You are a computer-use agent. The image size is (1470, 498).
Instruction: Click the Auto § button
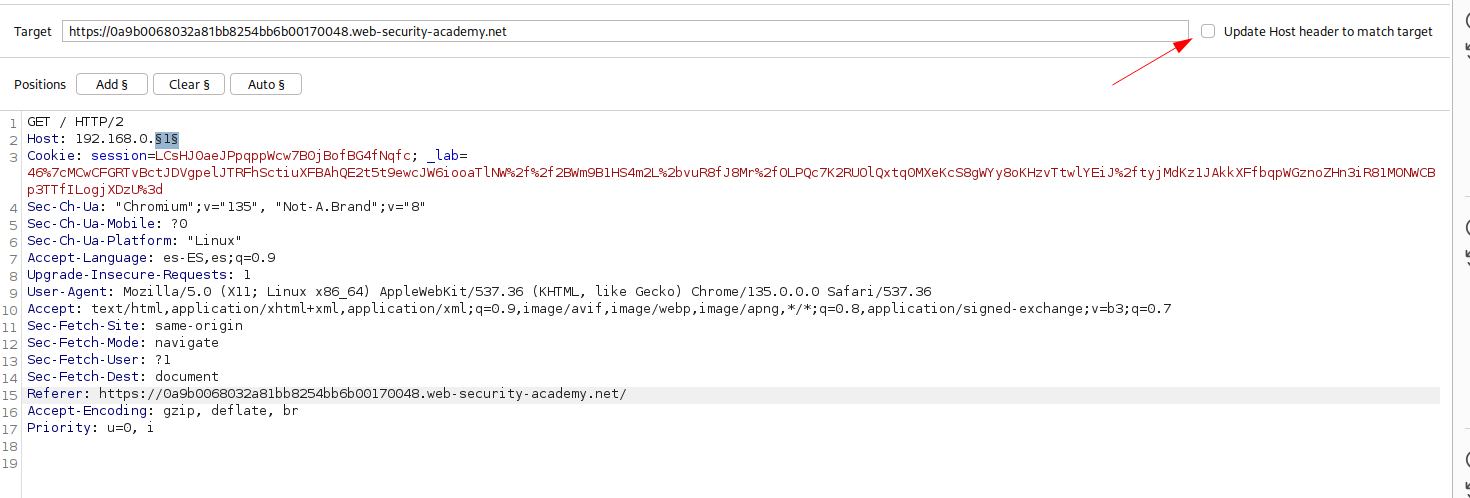[266, 84]
